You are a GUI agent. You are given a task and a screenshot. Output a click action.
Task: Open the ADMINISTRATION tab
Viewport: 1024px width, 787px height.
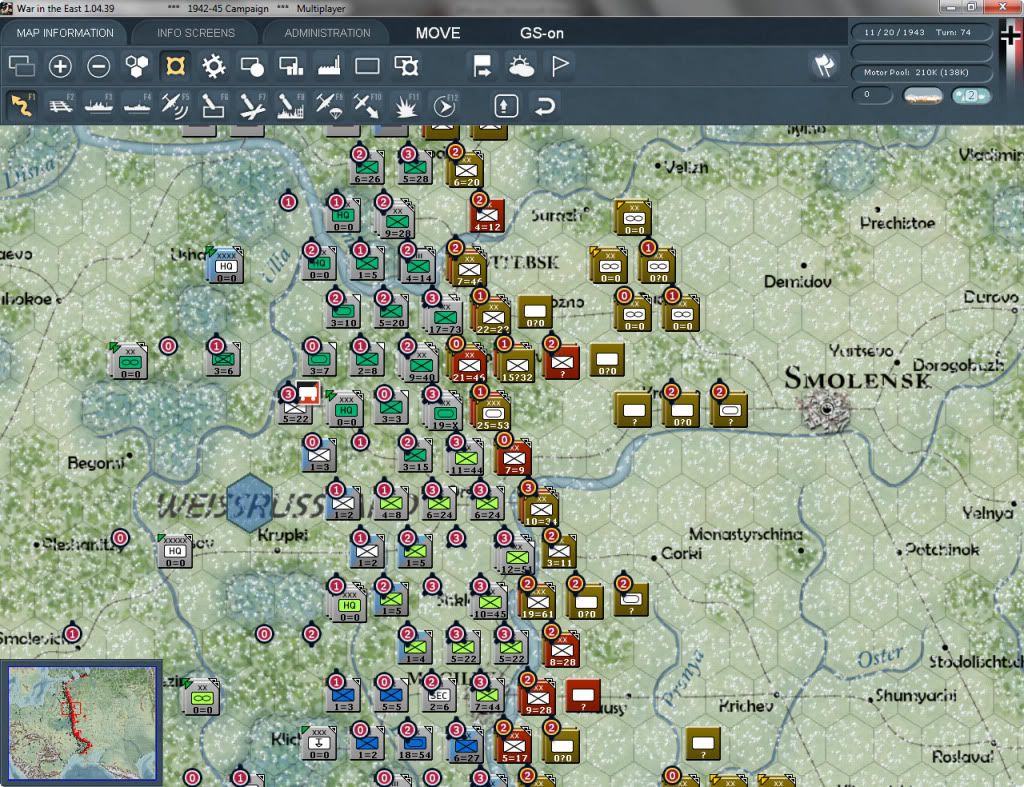327,33
